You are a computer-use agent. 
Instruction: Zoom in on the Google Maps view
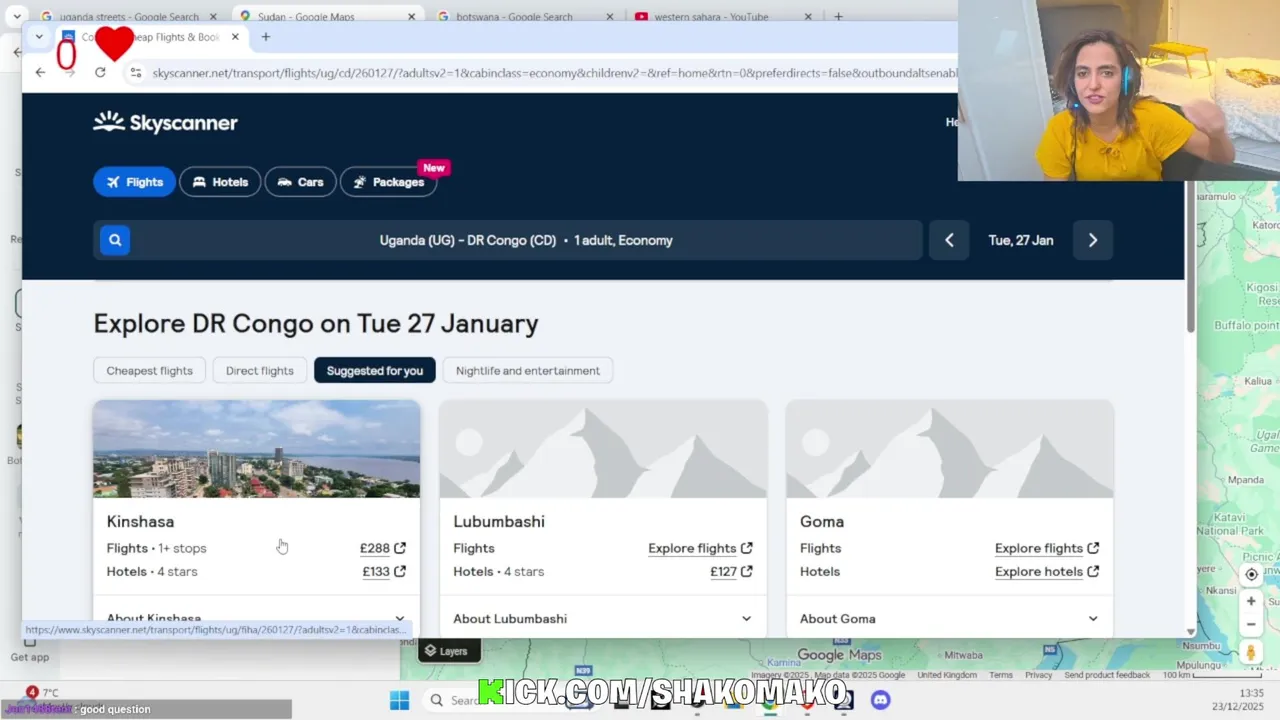coord(1251,601)
